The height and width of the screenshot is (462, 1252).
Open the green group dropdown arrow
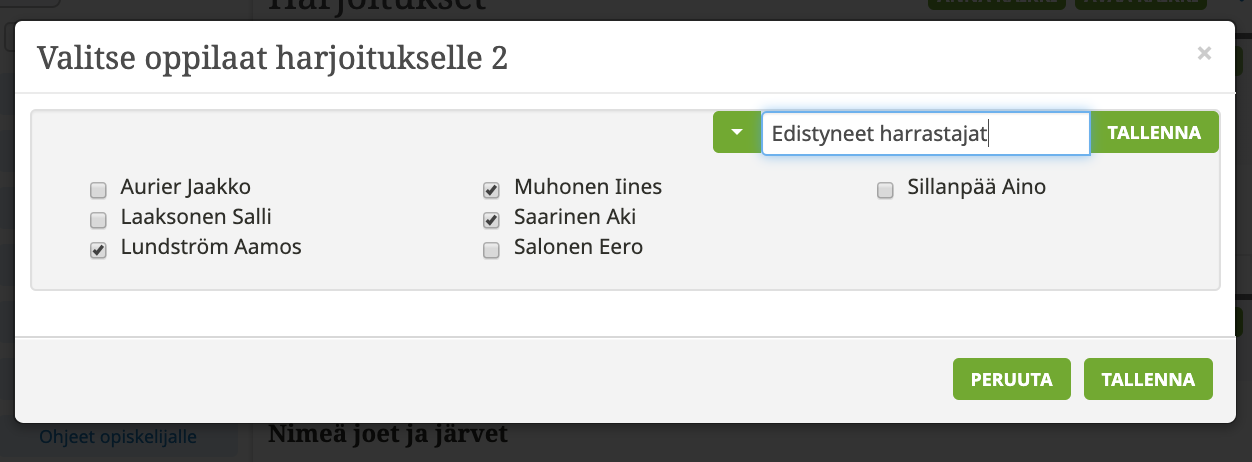(737, 133)
